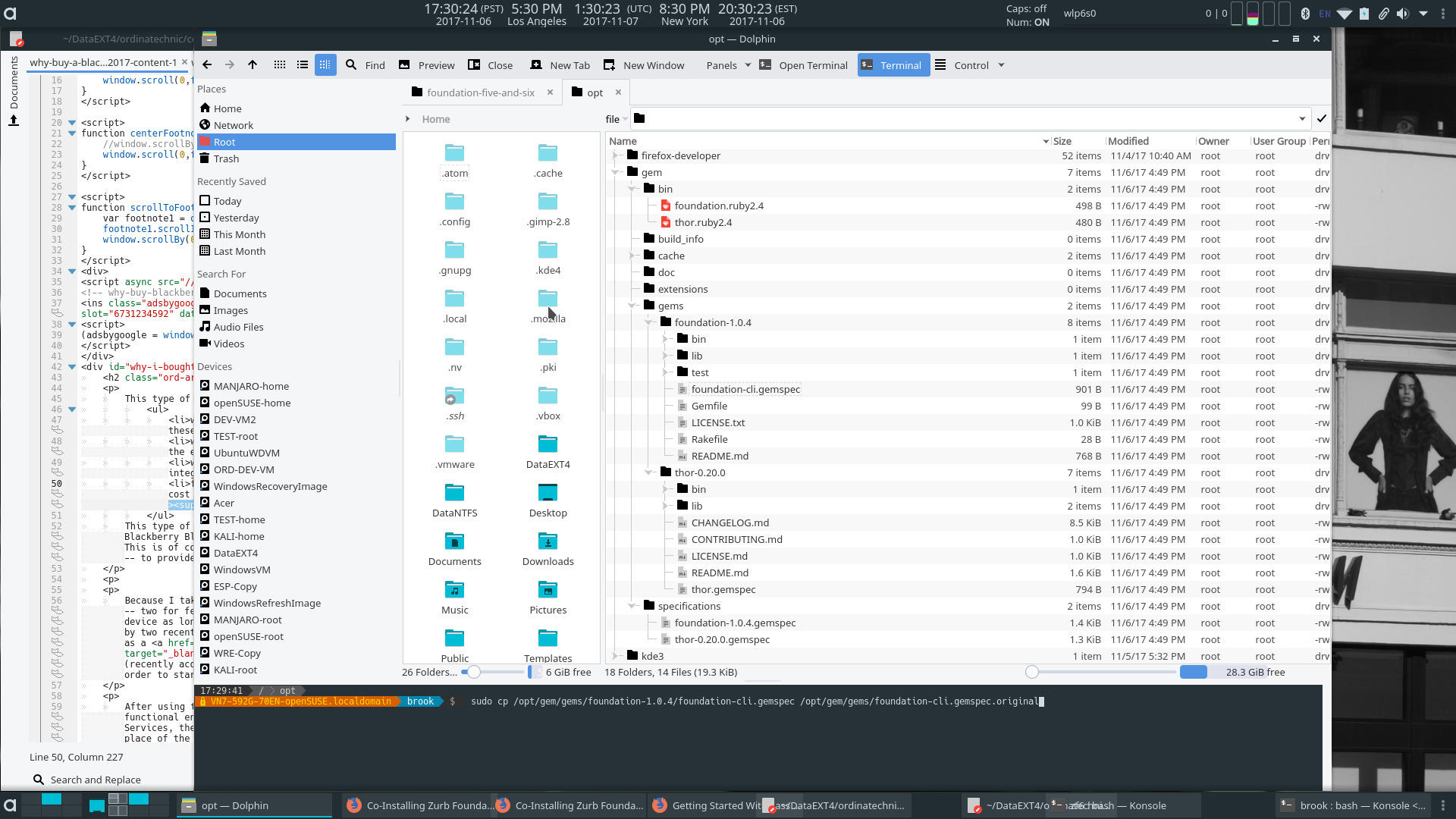Open the Find search tool

(x=366, y=65)
